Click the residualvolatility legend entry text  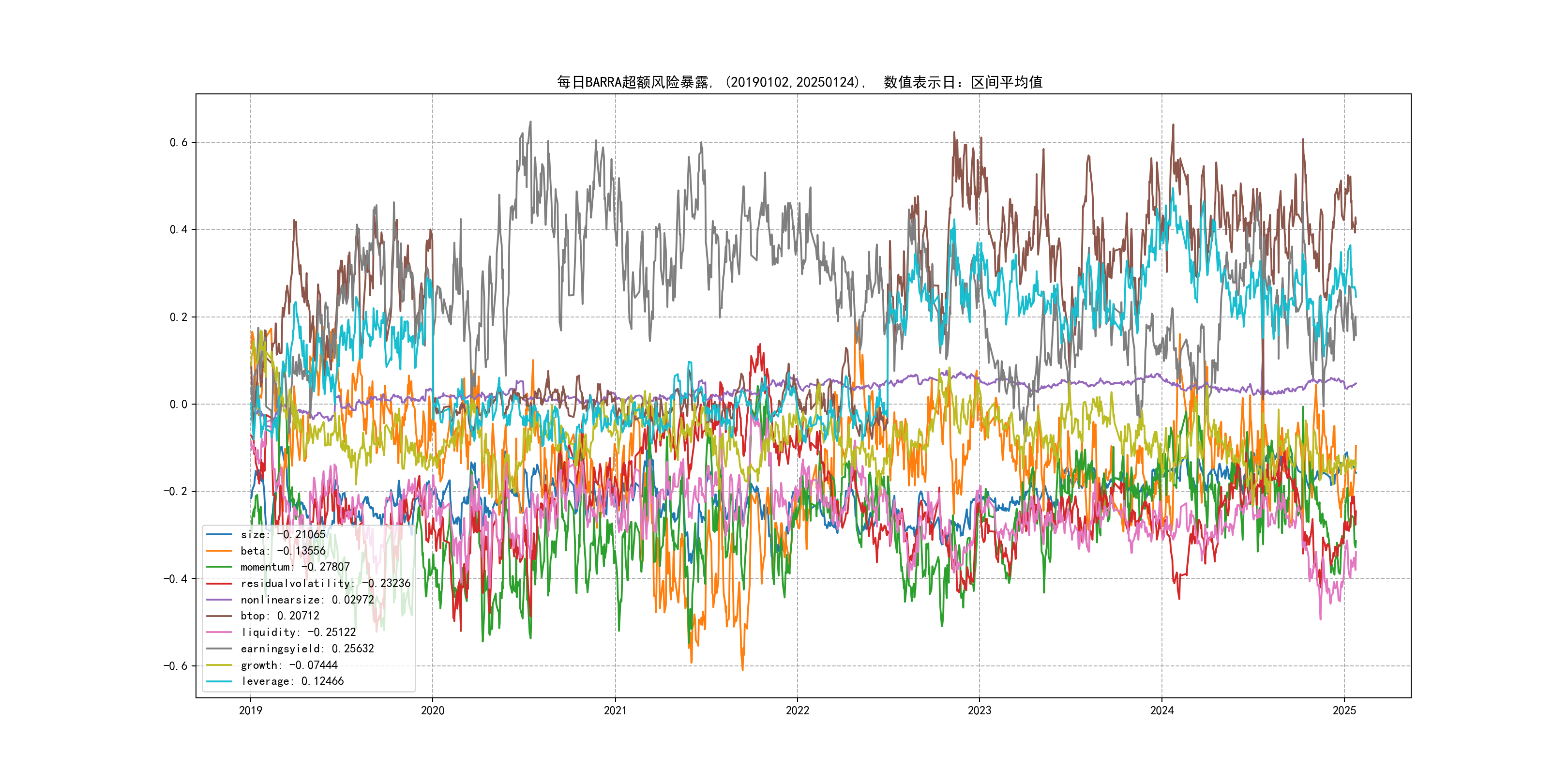(x=325, y=583)
